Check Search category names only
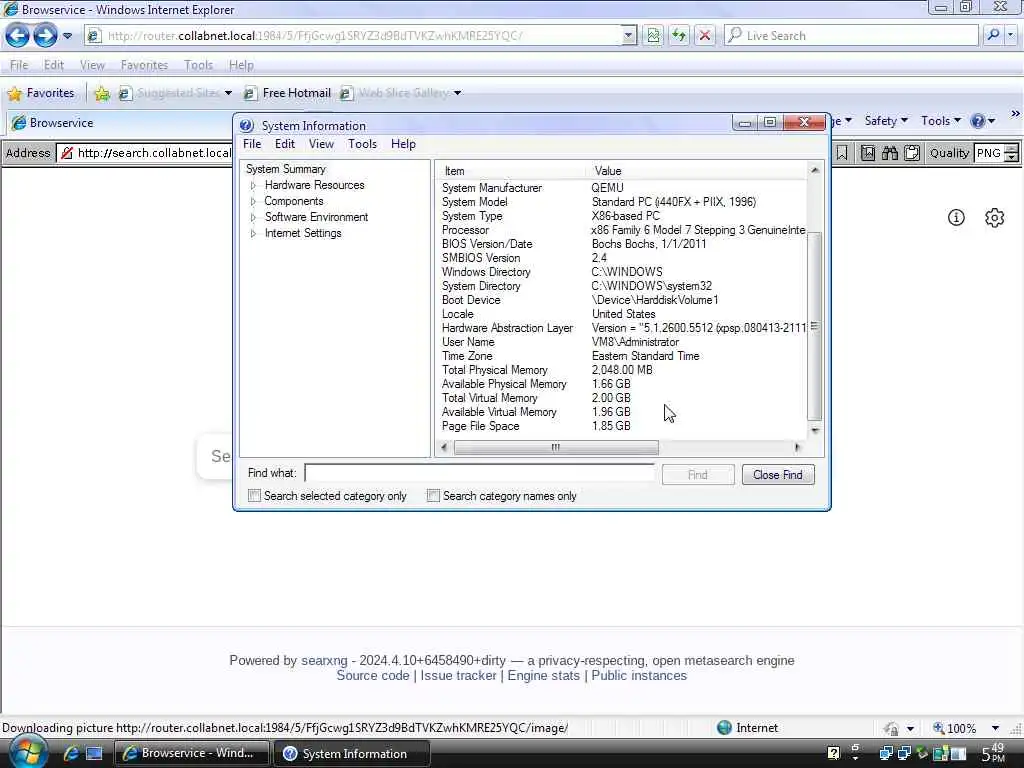The height and width of the screenshot is (768, 1024). (x=432, y=496)
